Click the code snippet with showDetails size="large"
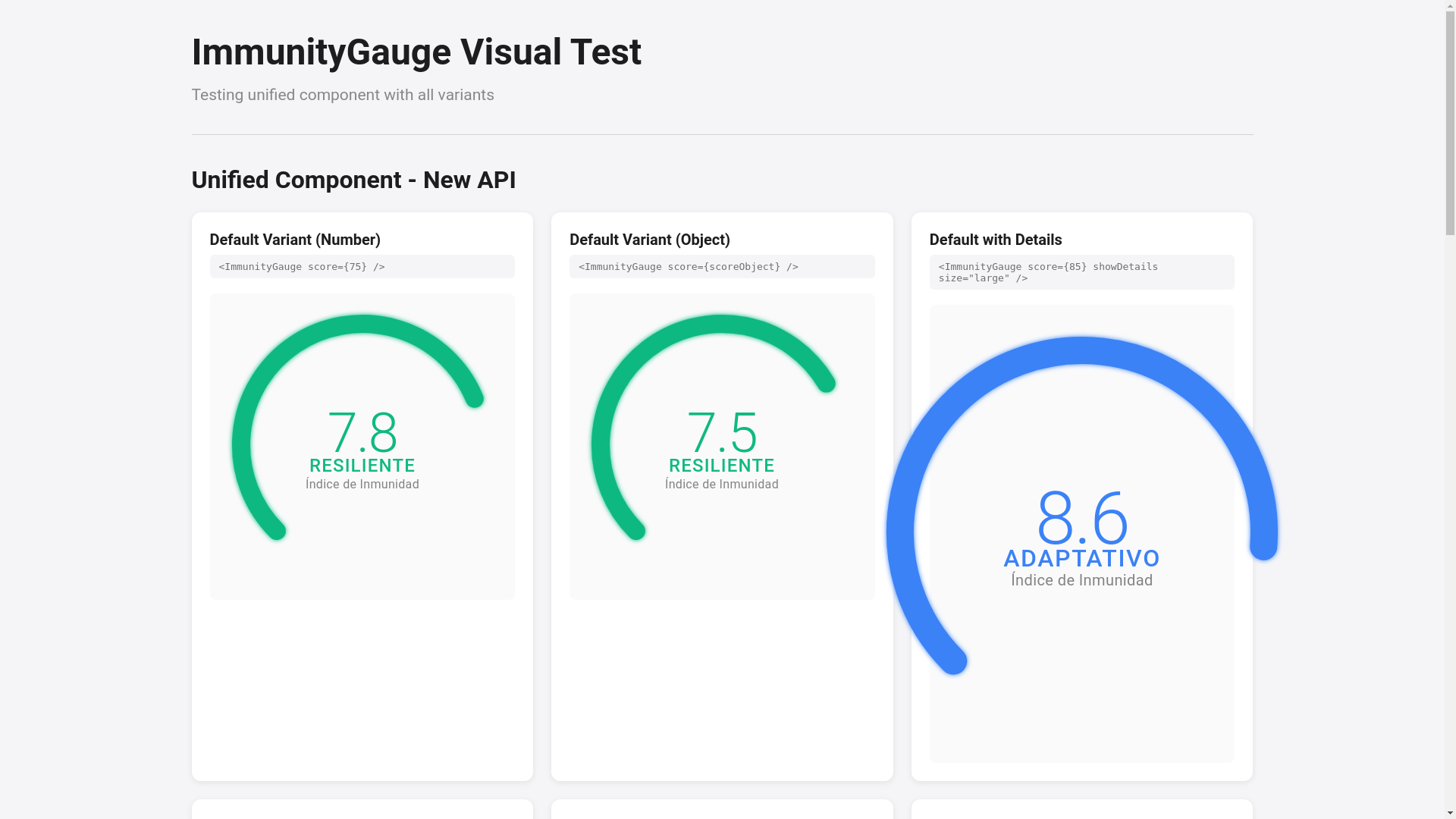The image size is (1456, 819). tap(1082, 272)
